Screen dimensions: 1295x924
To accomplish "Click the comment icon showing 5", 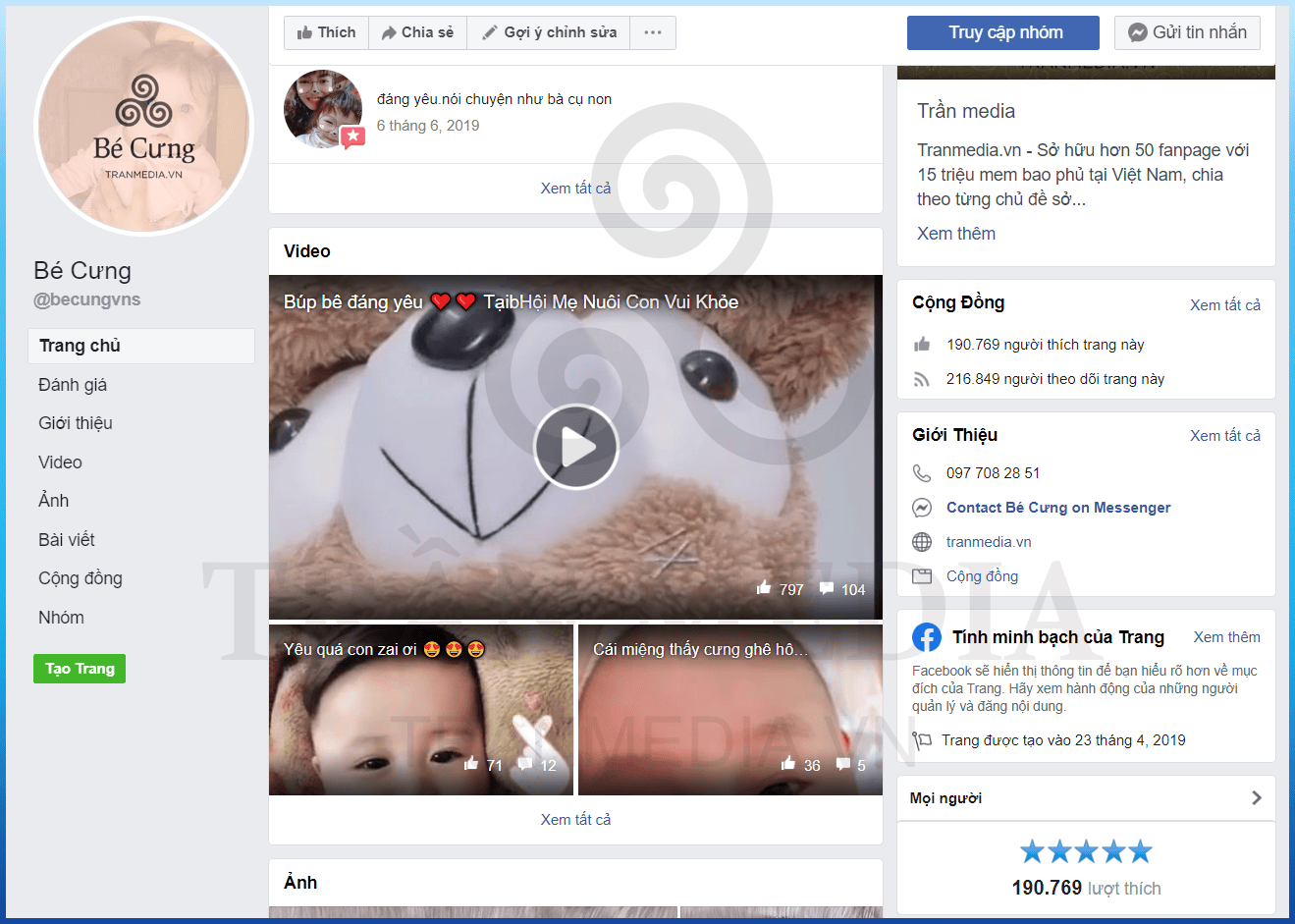I will click(842, 764).
